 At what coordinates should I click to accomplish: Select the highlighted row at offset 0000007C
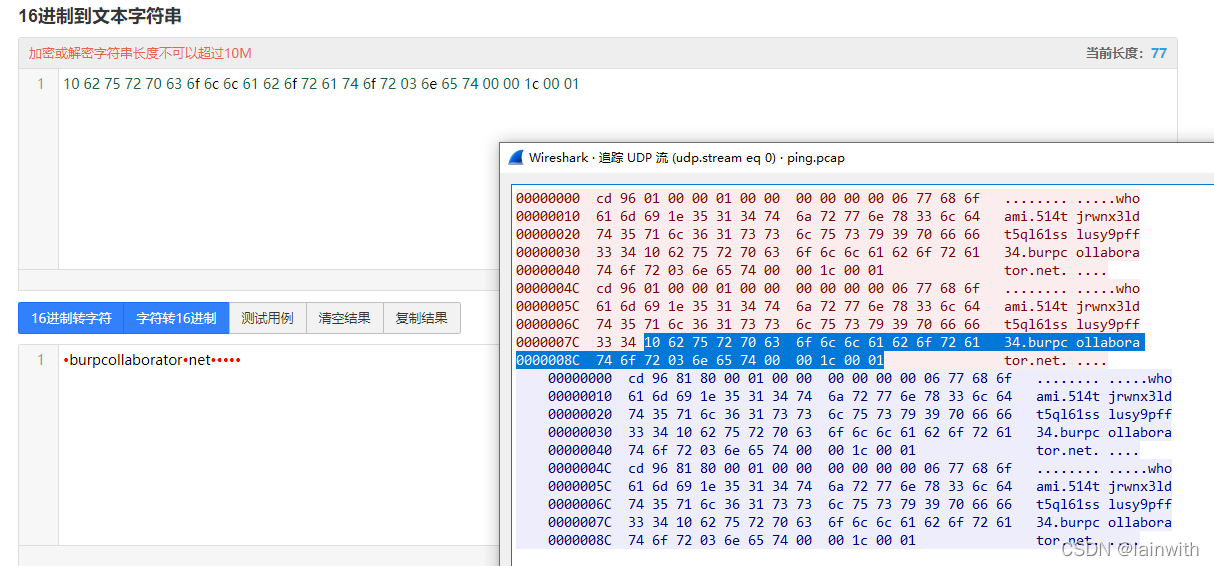click(828, 342)
